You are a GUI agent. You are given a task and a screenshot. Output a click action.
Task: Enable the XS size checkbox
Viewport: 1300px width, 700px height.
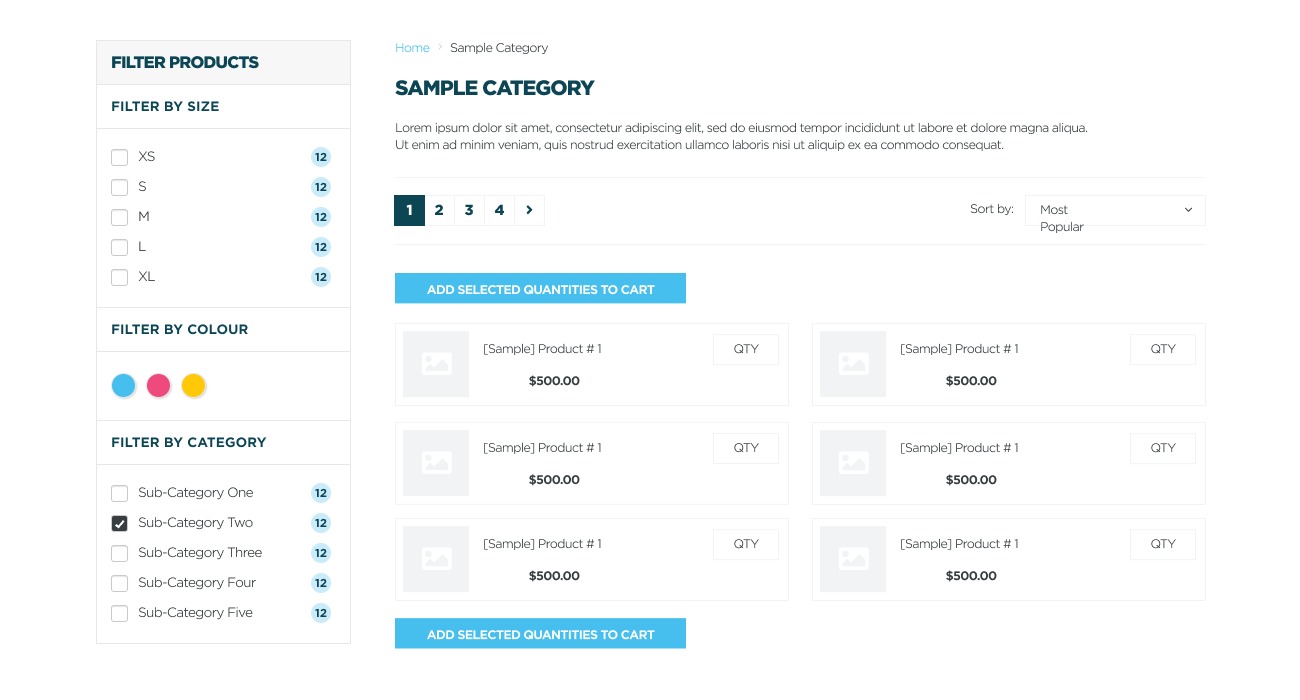pyautogui.click(x=119, y=157)
